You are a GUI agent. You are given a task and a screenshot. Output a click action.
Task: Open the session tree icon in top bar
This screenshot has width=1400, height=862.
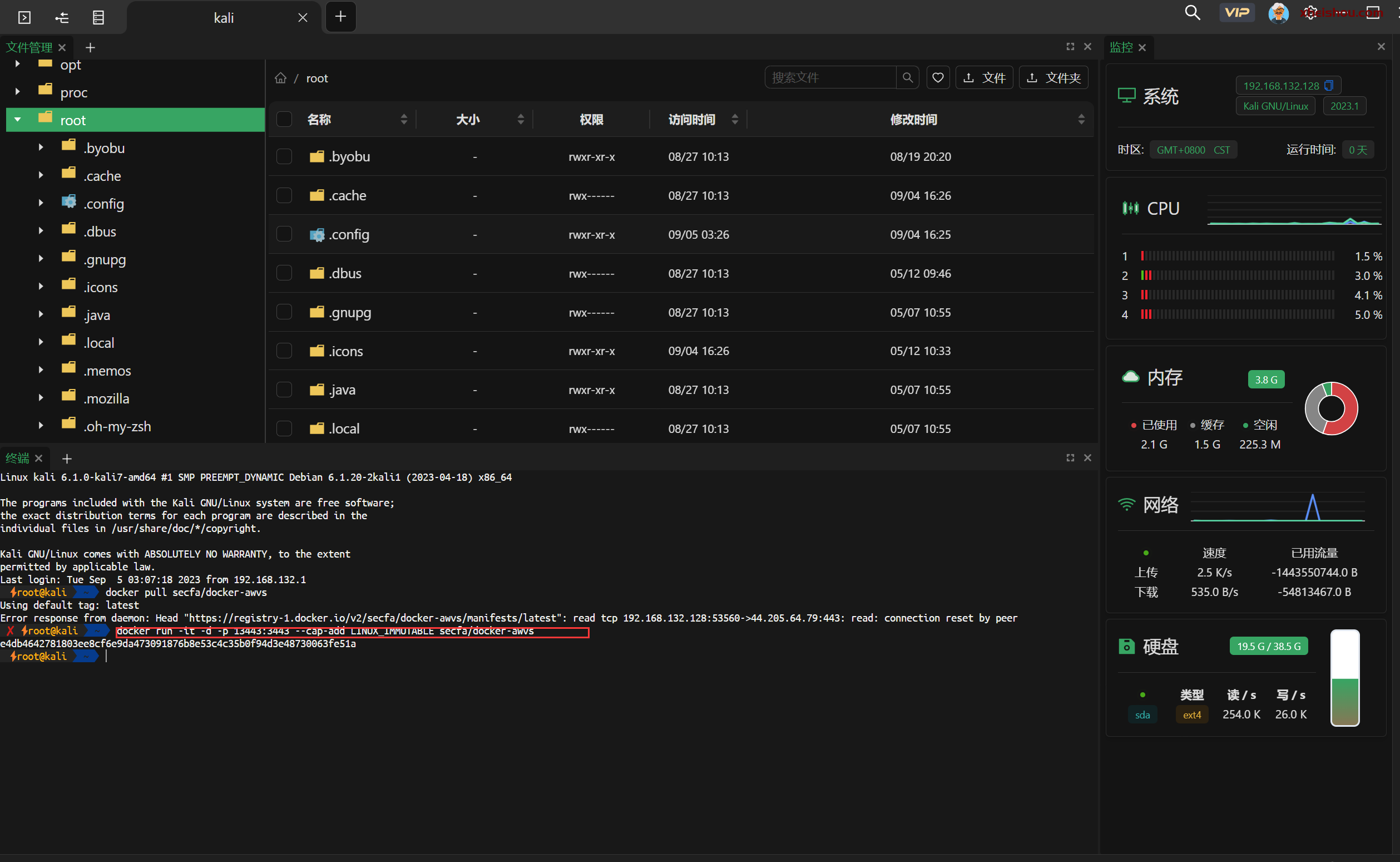pyautogui.click(x=62, y=18)
